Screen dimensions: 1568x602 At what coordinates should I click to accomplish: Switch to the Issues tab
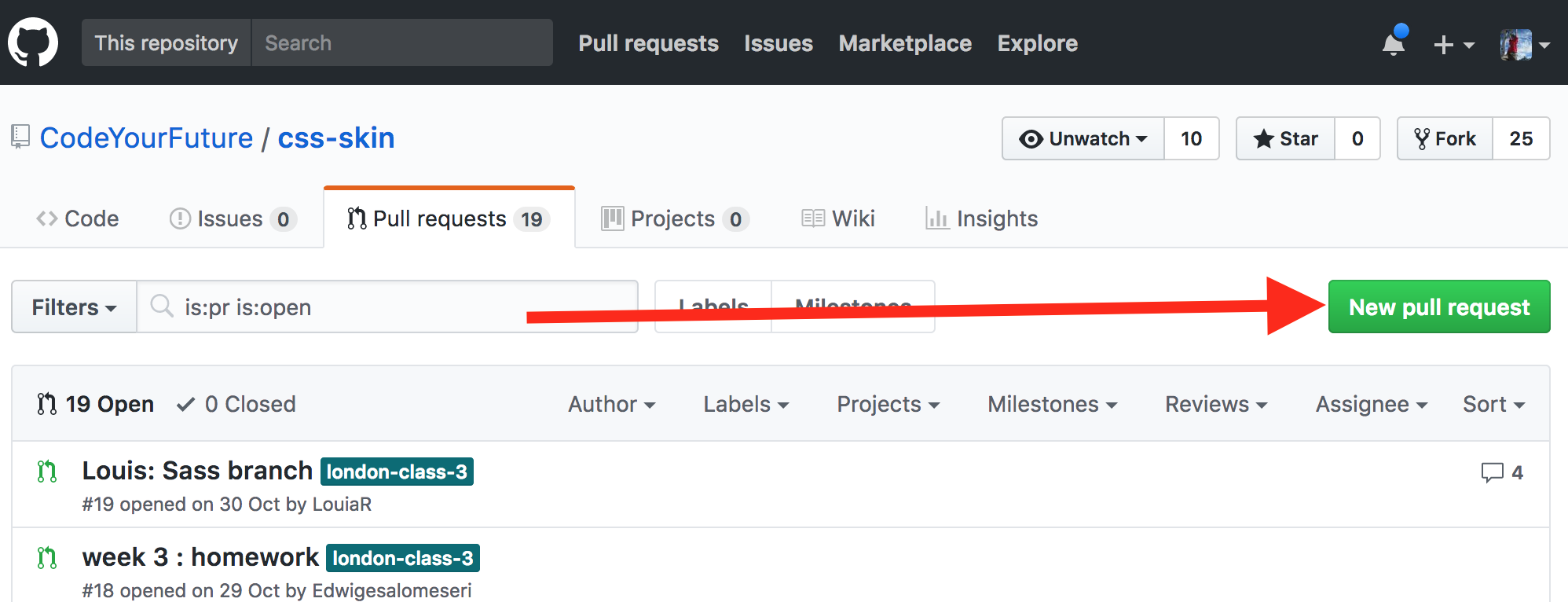tap(233, 218)
